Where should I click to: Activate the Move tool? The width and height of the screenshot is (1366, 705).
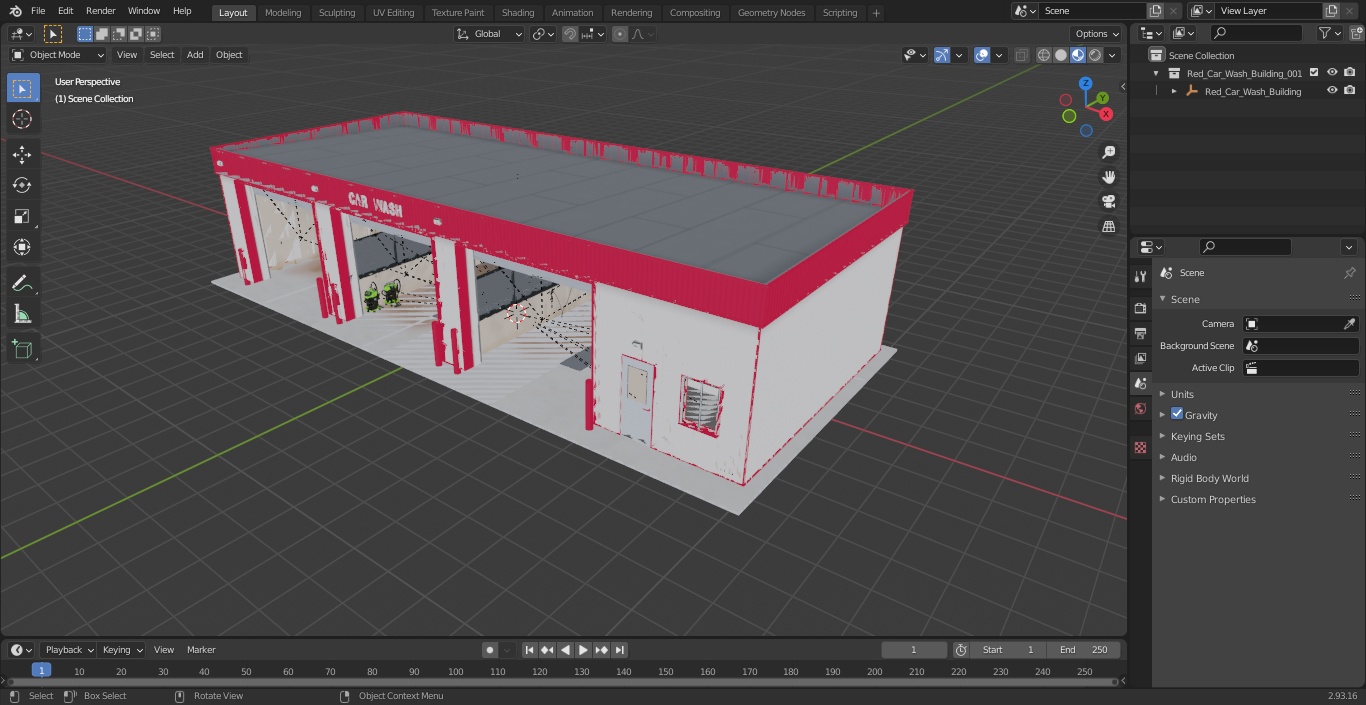[x=22, y=154]
